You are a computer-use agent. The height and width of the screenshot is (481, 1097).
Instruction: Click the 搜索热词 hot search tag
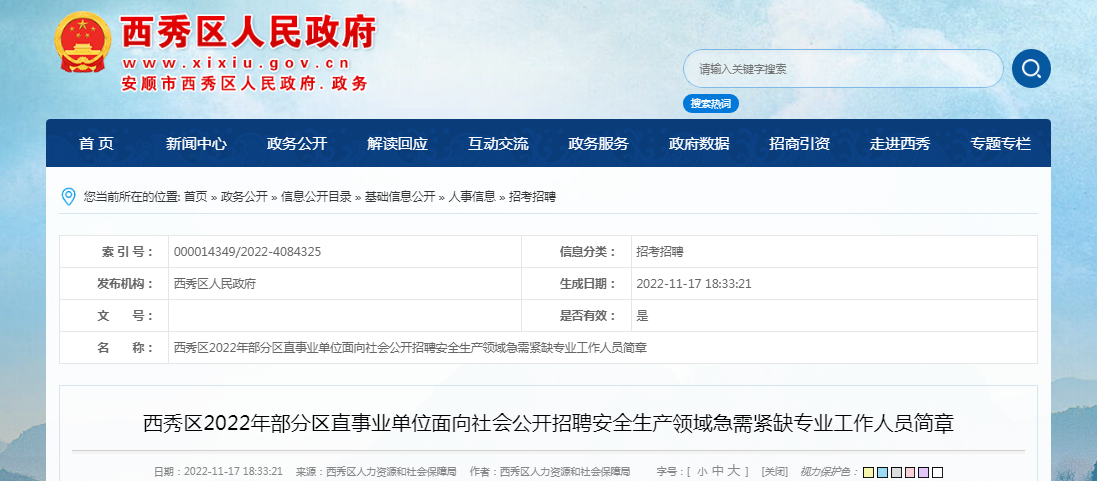(x=711, y=104)
